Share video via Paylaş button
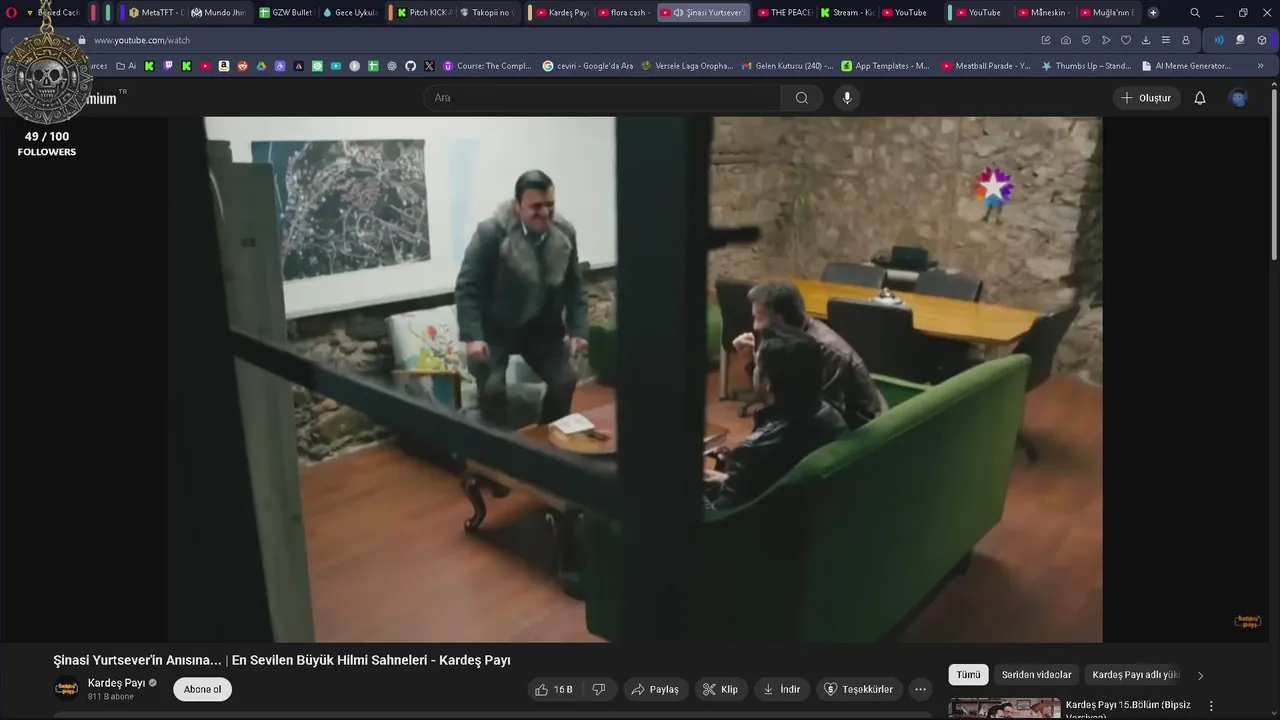 (655, 689)
